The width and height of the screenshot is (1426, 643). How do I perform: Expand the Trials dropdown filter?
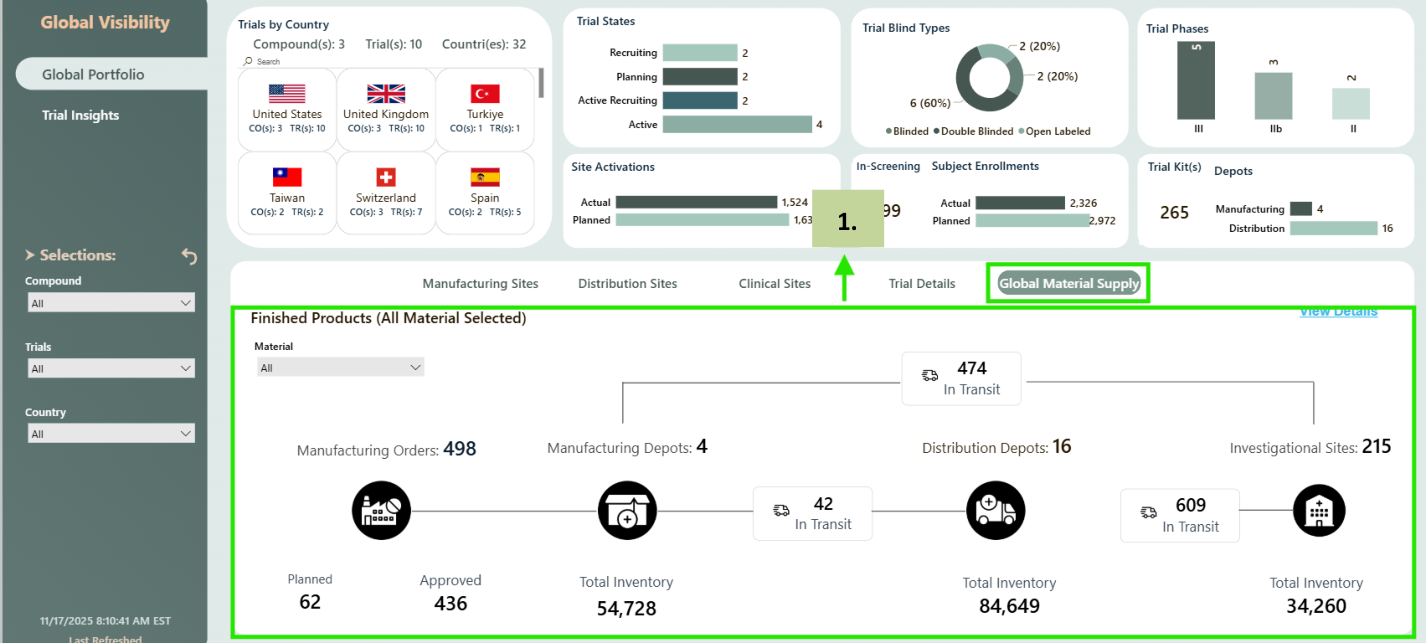(x=110, y=369)
